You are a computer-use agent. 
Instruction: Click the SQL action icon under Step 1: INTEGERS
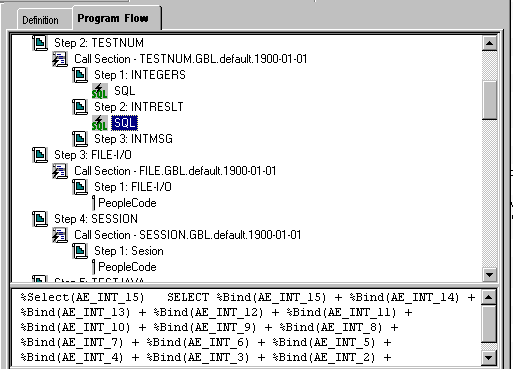point(100,91)
